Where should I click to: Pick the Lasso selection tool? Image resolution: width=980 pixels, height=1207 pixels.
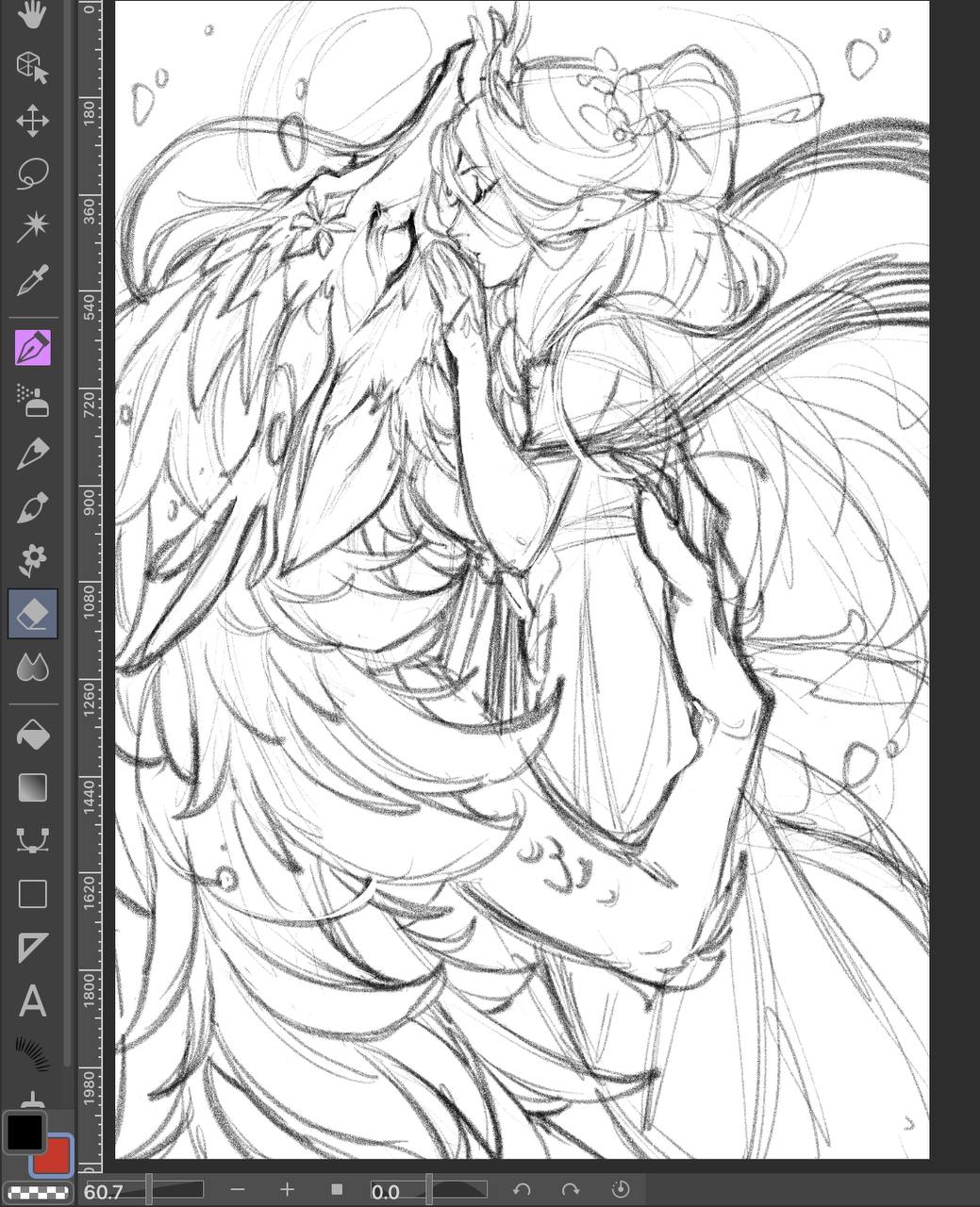32,174
